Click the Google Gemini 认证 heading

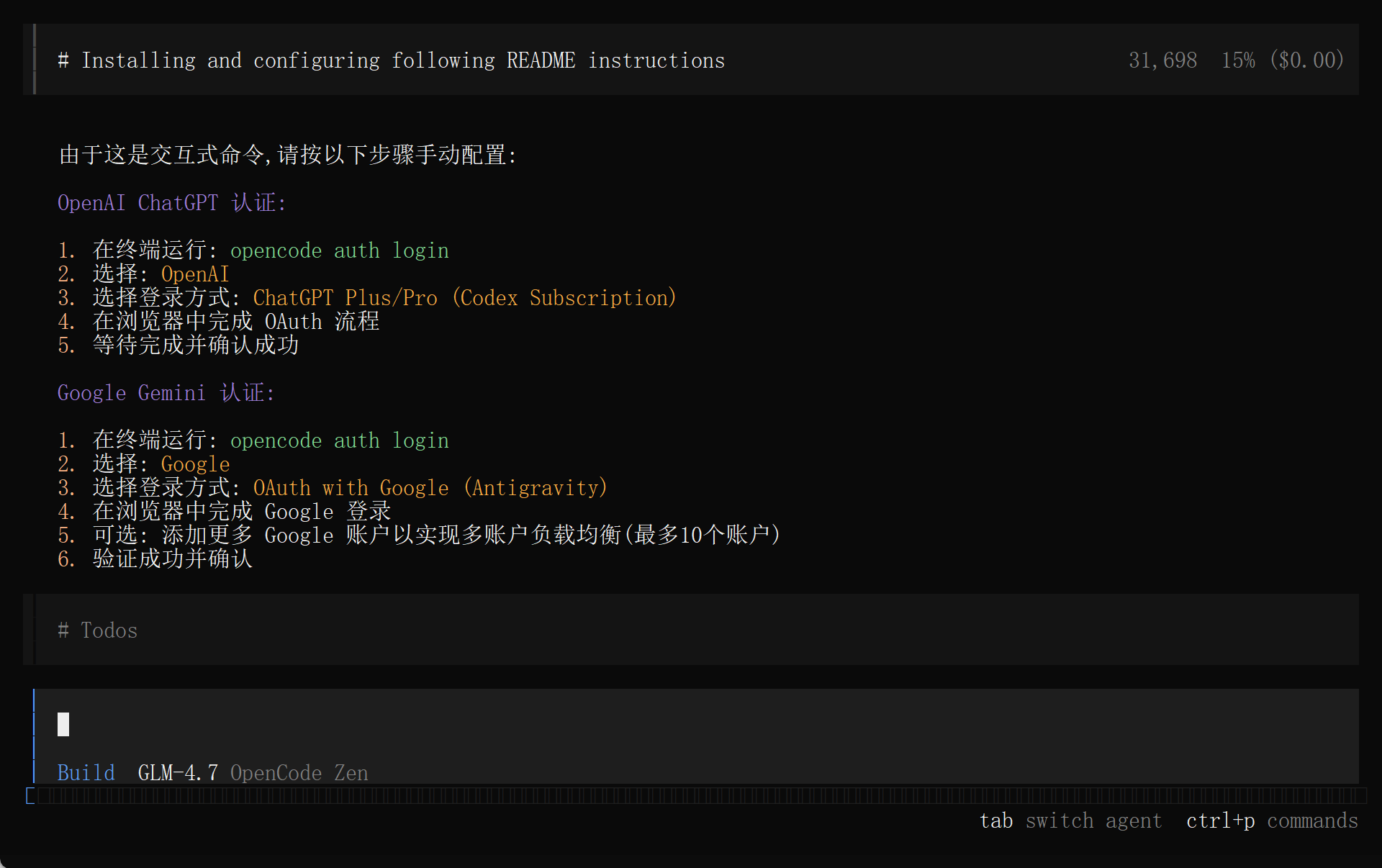(166, 393)
